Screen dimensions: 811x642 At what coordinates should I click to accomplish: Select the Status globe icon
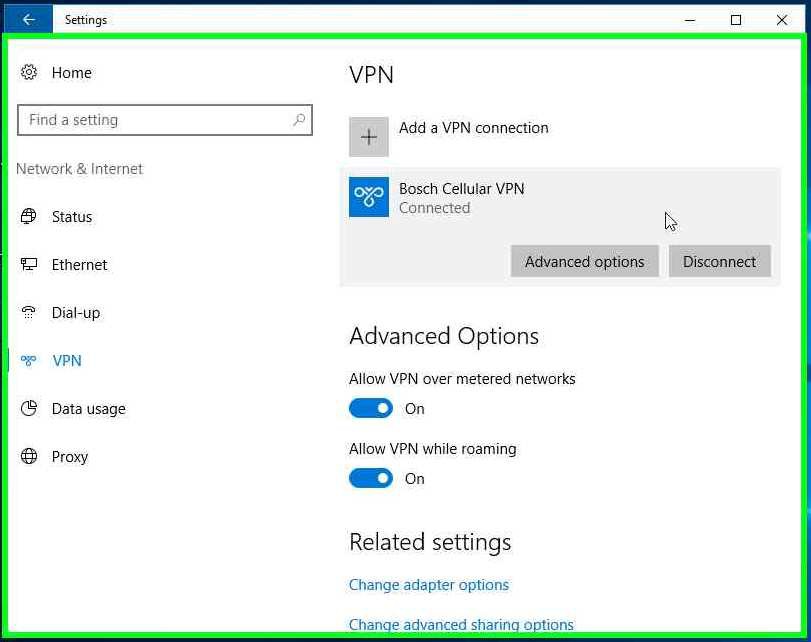click(29, 216)
